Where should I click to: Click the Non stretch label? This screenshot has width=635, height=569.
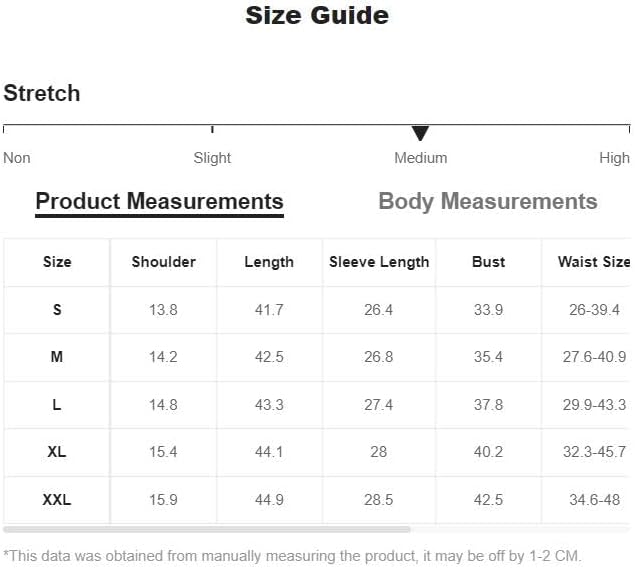click(17, 158)
